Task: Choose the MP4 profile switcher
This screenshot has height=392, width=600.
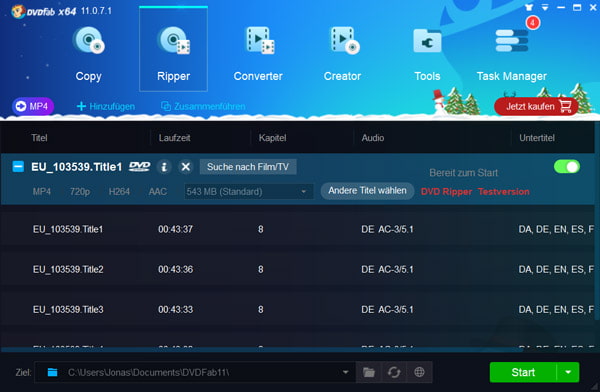Action: (33, 106)
